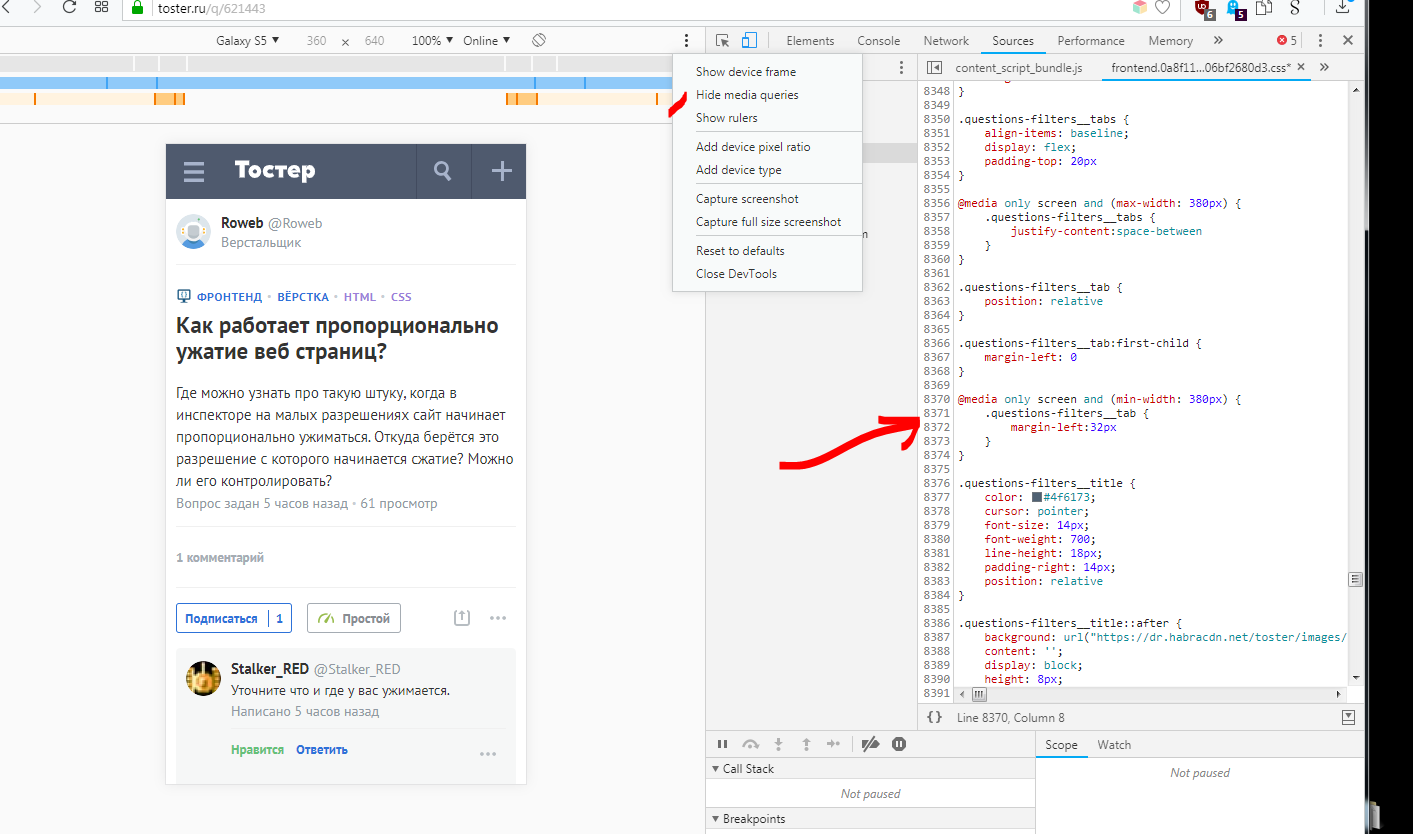Click the Ответить reply link

click(322, 749)
